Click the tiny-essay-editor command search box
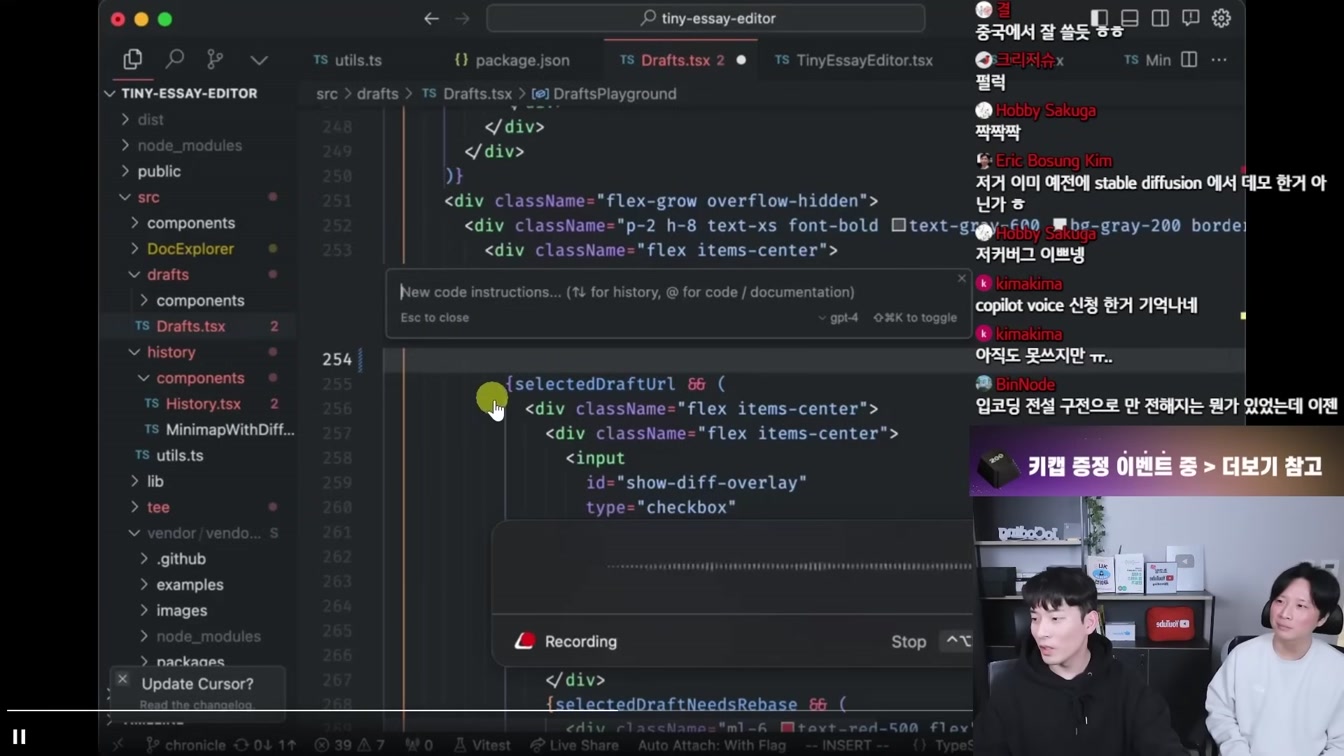 706,18
